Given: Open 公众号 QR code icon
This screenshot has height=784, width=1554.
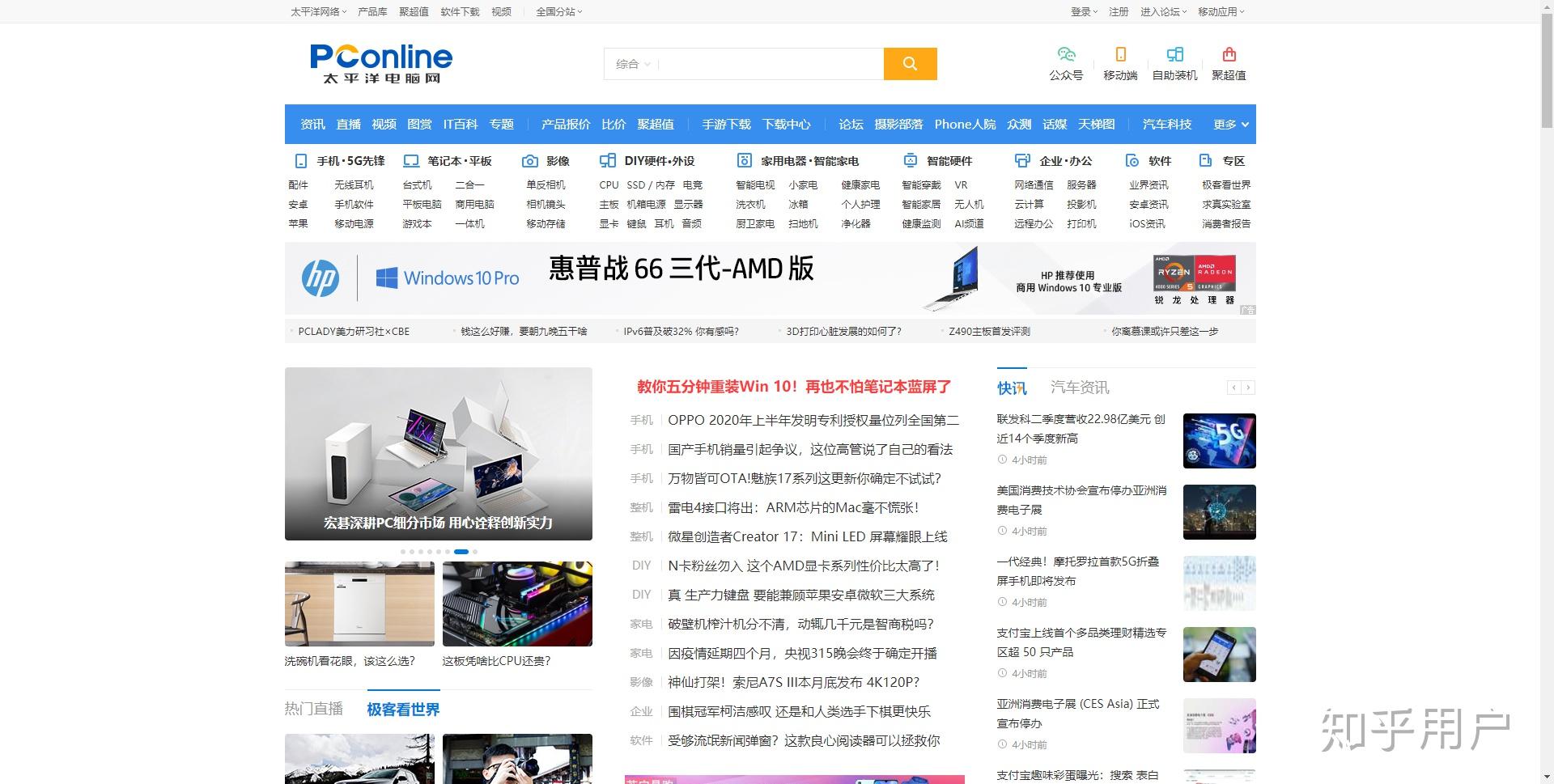Looking at the screenshot, I should tap(1066, 55).
